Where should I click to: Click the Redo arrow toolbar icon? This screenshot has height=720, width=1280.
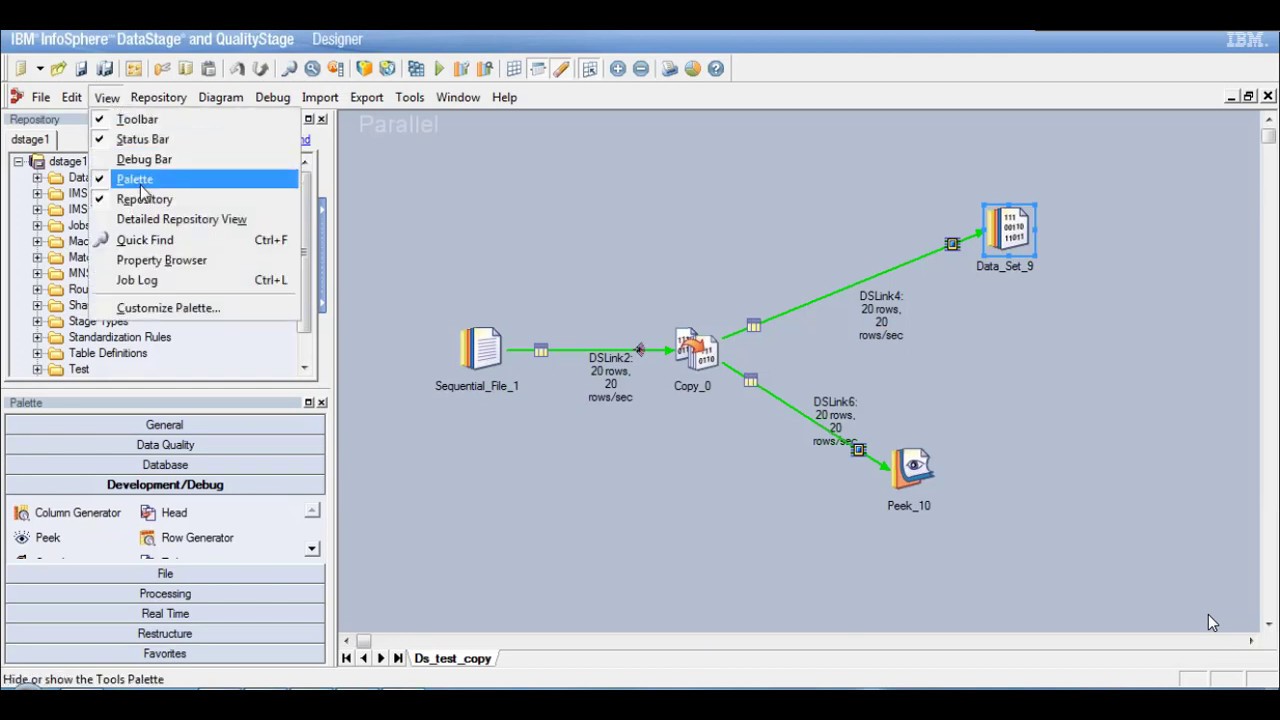pos(260,68)
